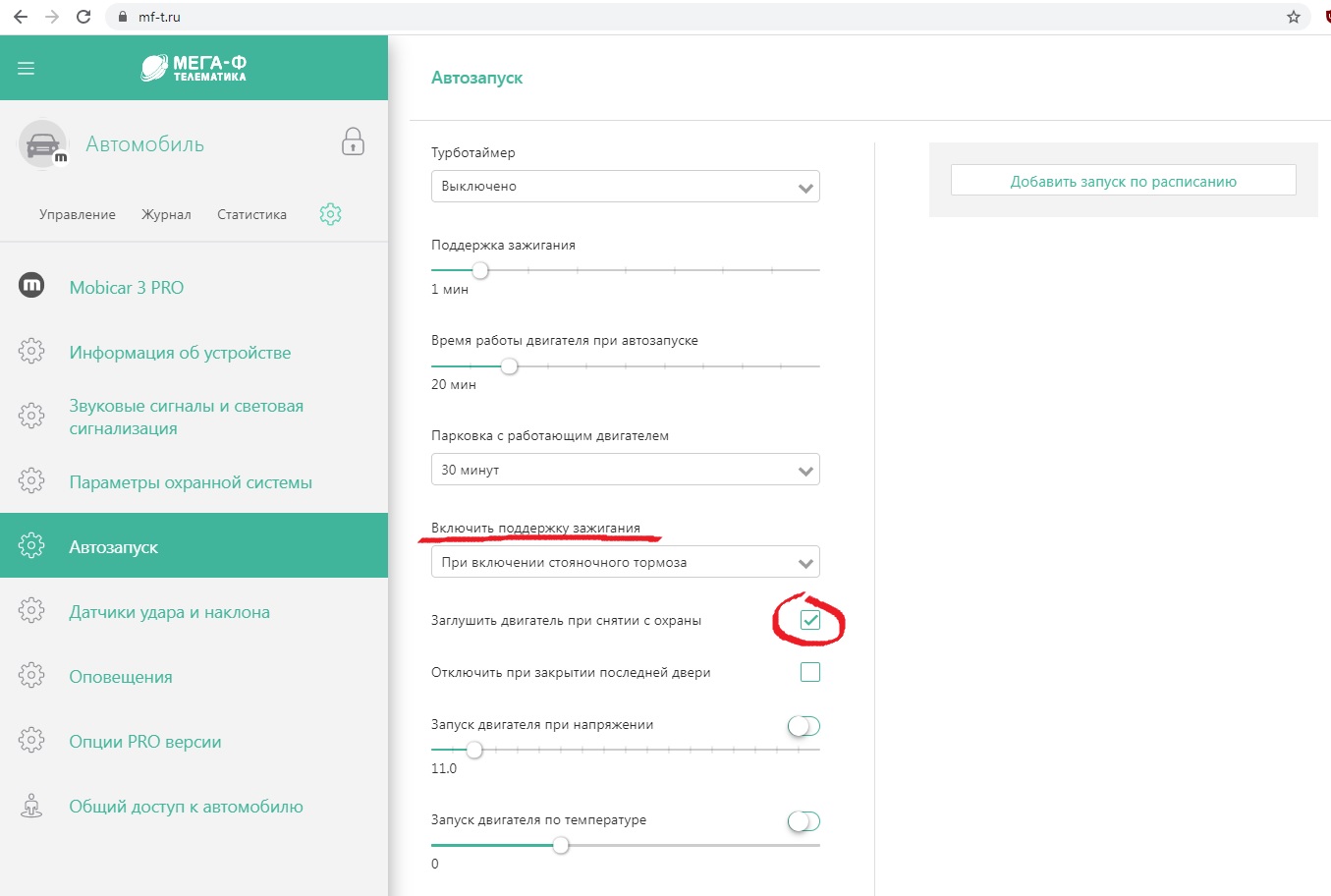Viewport: 1331px width, 896px height.
Task: Open the hamburger menu in the header
Action: pos(27,68)
